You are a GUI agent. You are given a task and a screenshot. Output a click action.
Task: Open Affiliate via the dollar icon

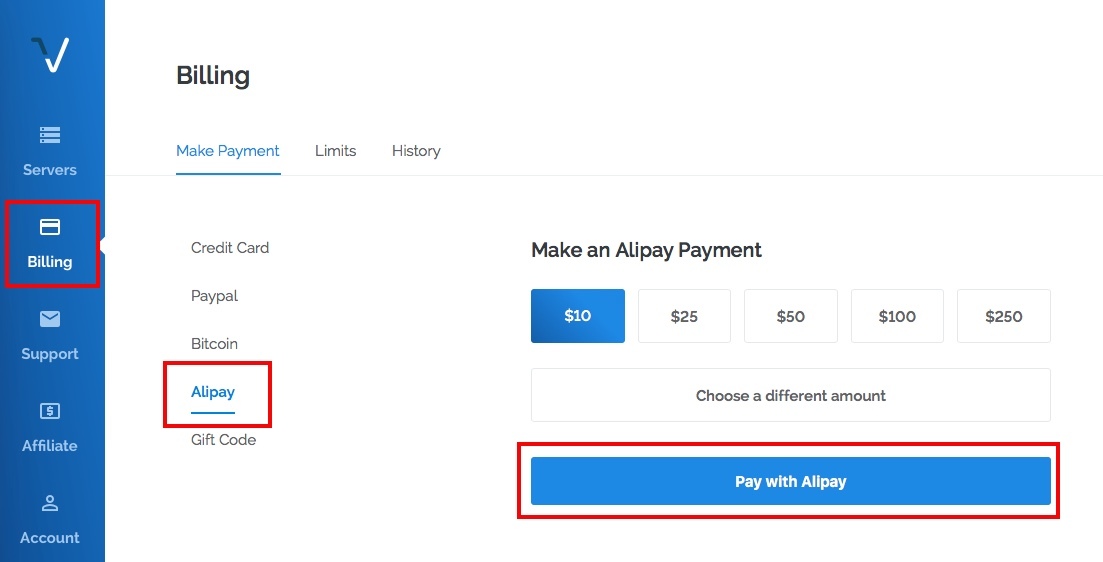click(x=50, y=411)
